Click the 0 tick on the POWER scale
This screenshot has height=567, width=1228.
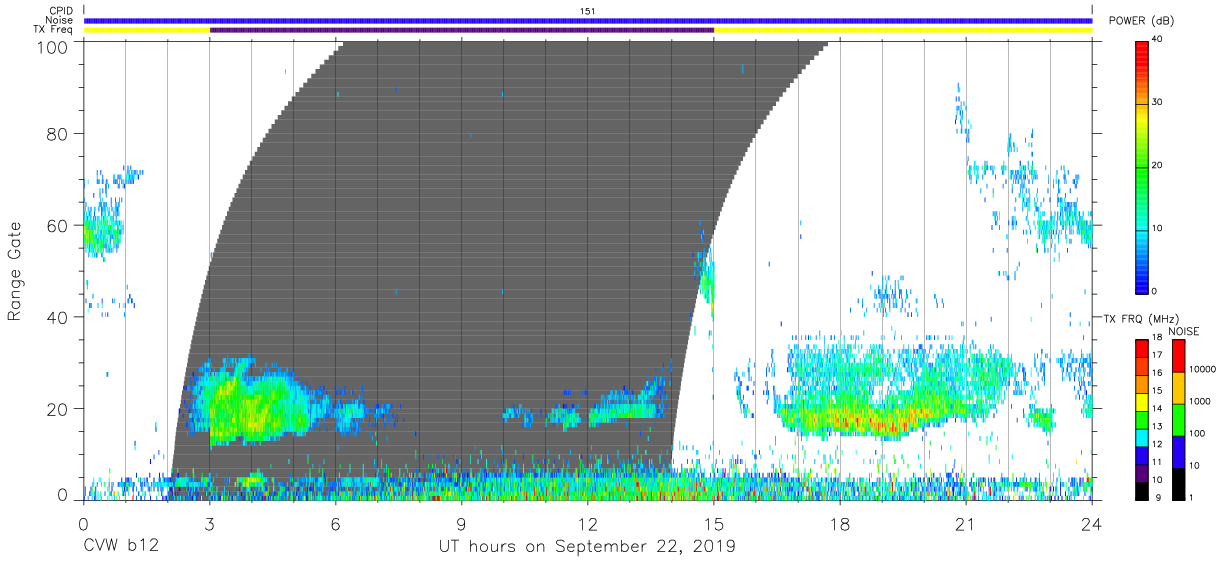tap(1155, 291)
